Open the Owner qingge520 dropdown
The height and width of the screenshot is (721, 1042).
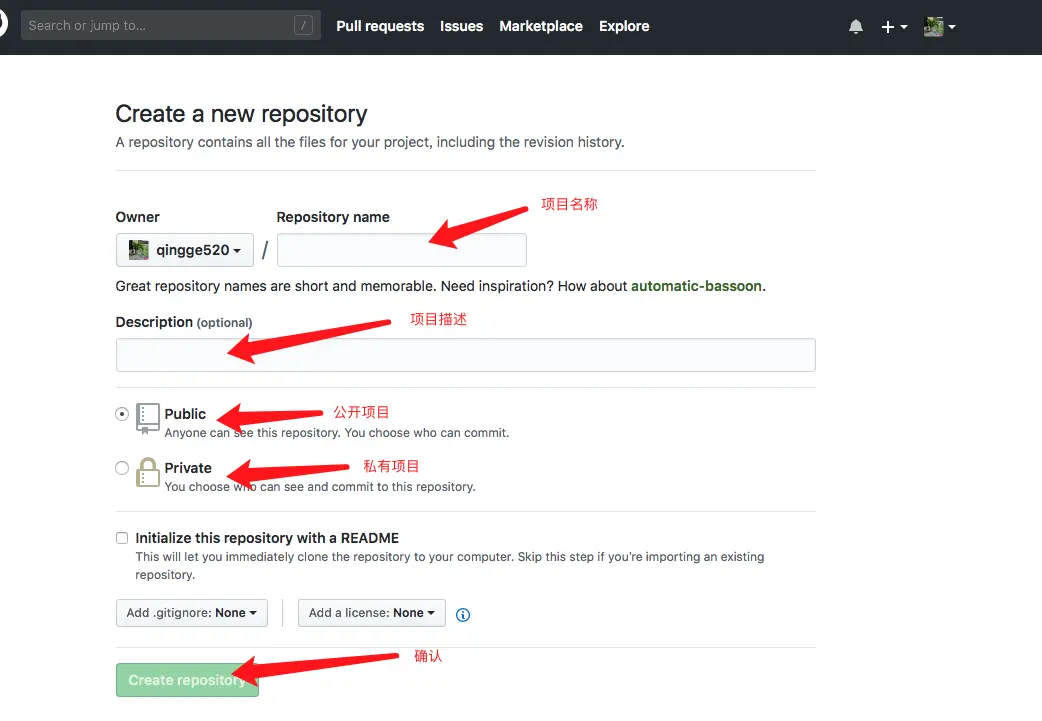(x=185, y=250)
